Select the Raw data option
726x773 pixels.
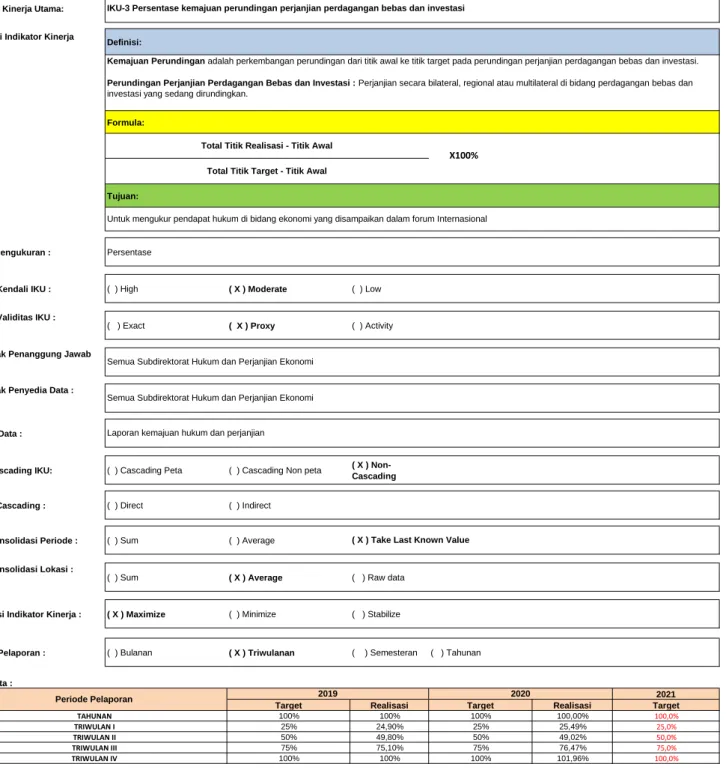[x=378, y=577]
